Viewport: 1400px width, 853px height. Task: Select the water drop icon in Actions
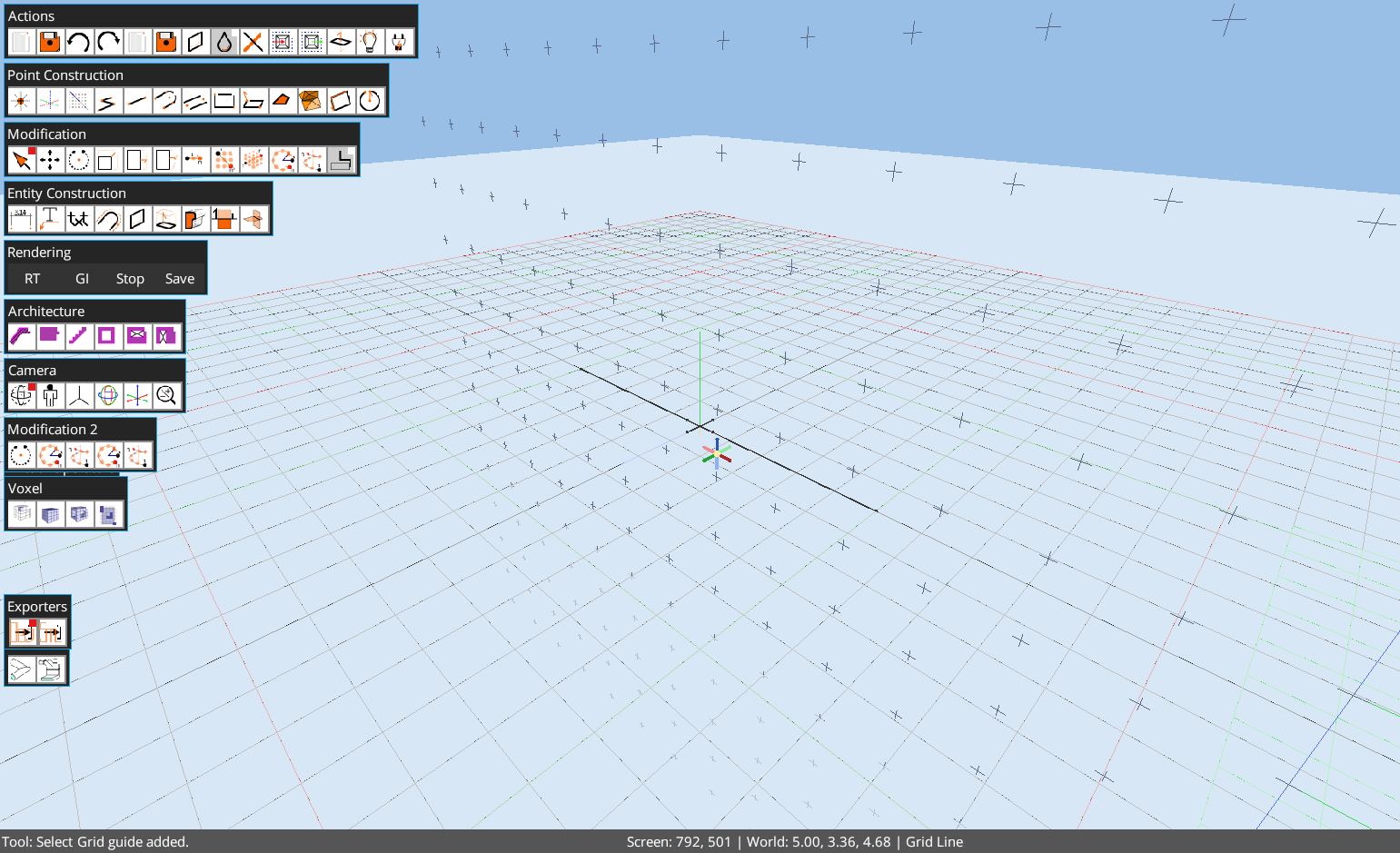point(224,42)
